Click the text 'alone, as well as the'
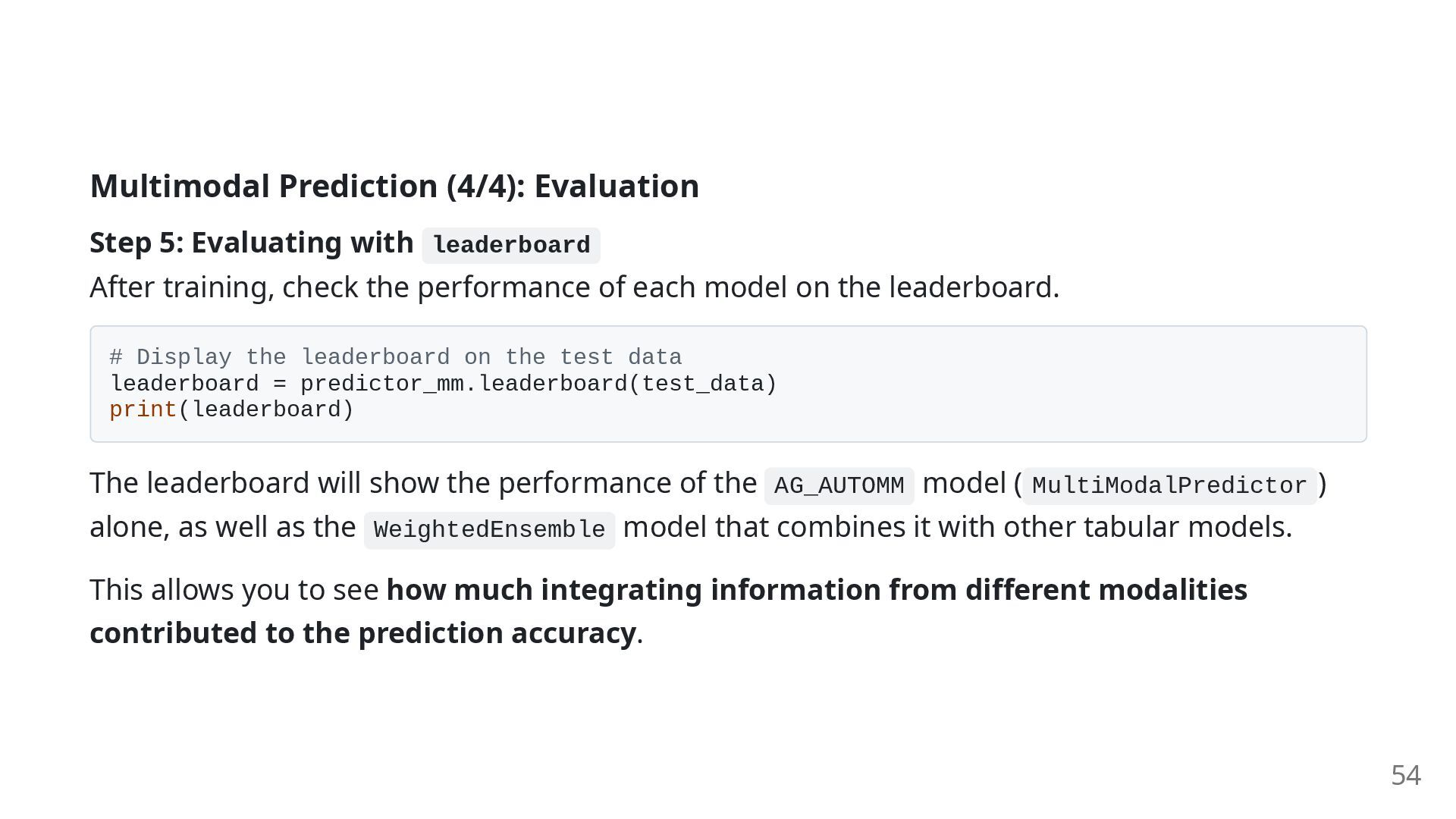Image resolution: width=1456 pixels, height=819 pixels. (223, 527)
